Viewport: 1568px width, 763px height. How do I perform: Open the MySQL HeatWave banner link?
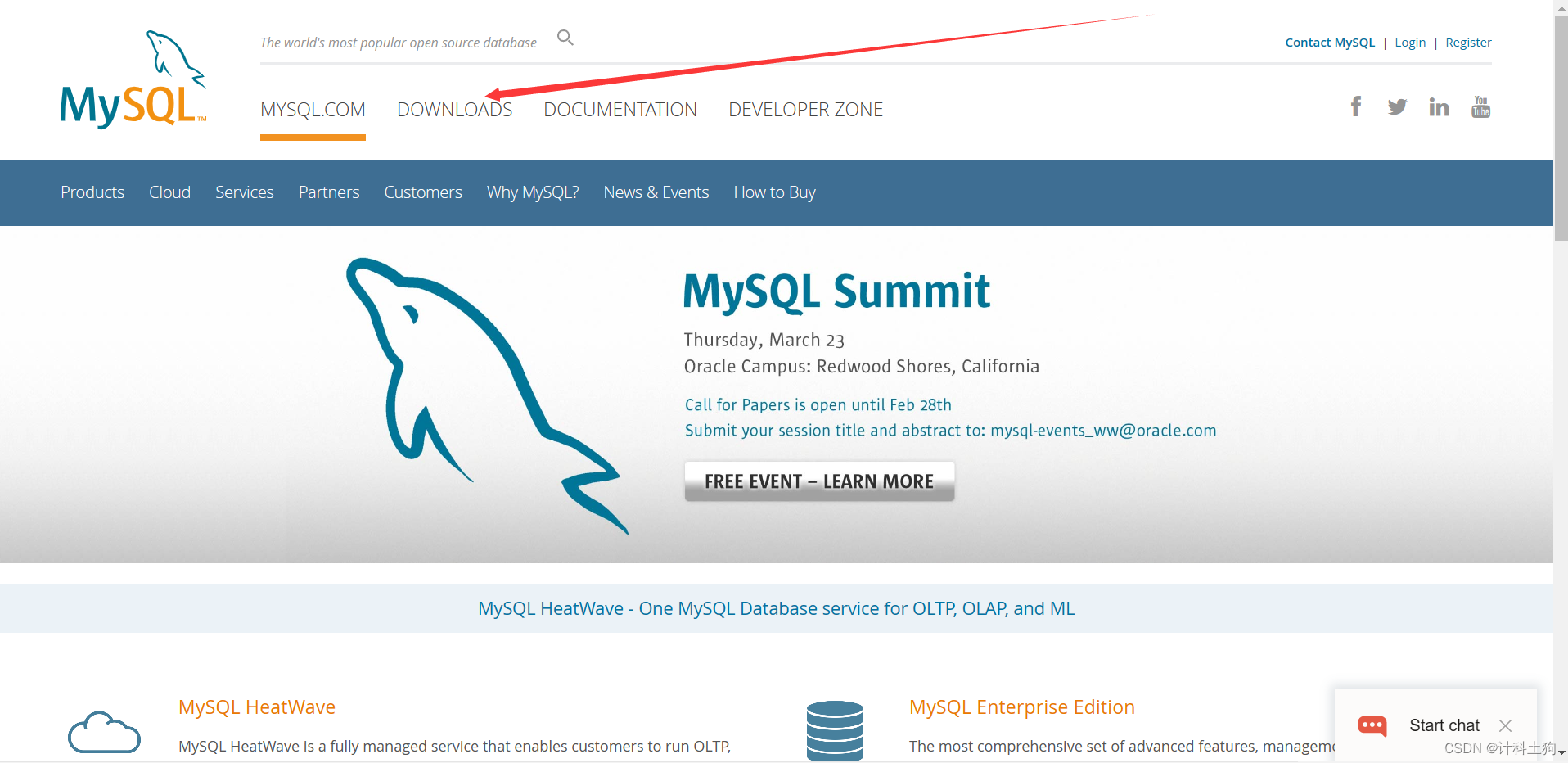click(x=776, y=608)
